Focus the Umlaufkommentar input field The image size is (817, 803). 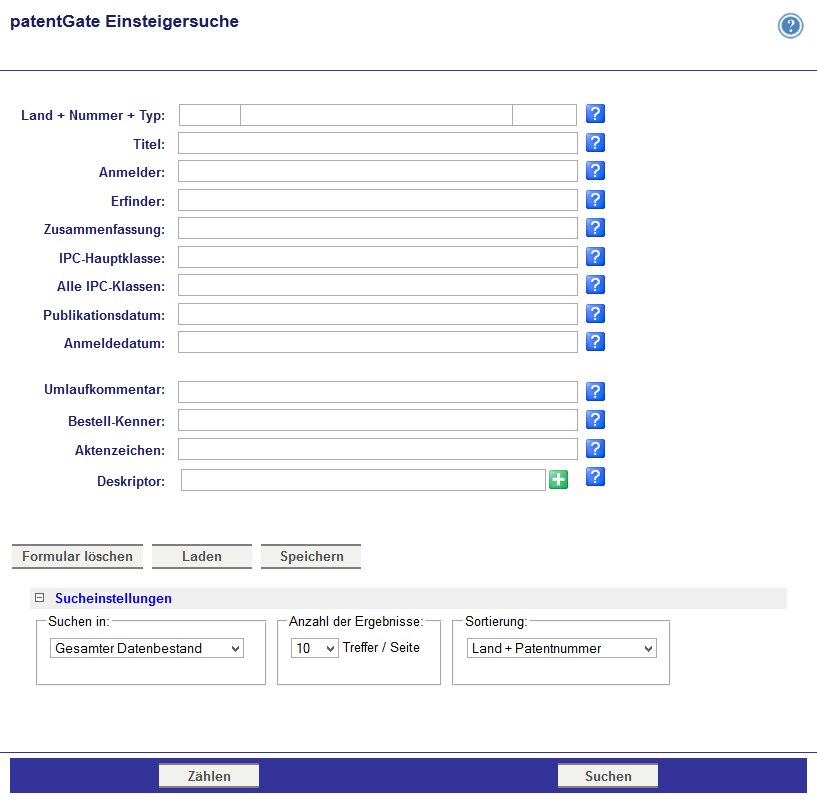click(378, 392)
